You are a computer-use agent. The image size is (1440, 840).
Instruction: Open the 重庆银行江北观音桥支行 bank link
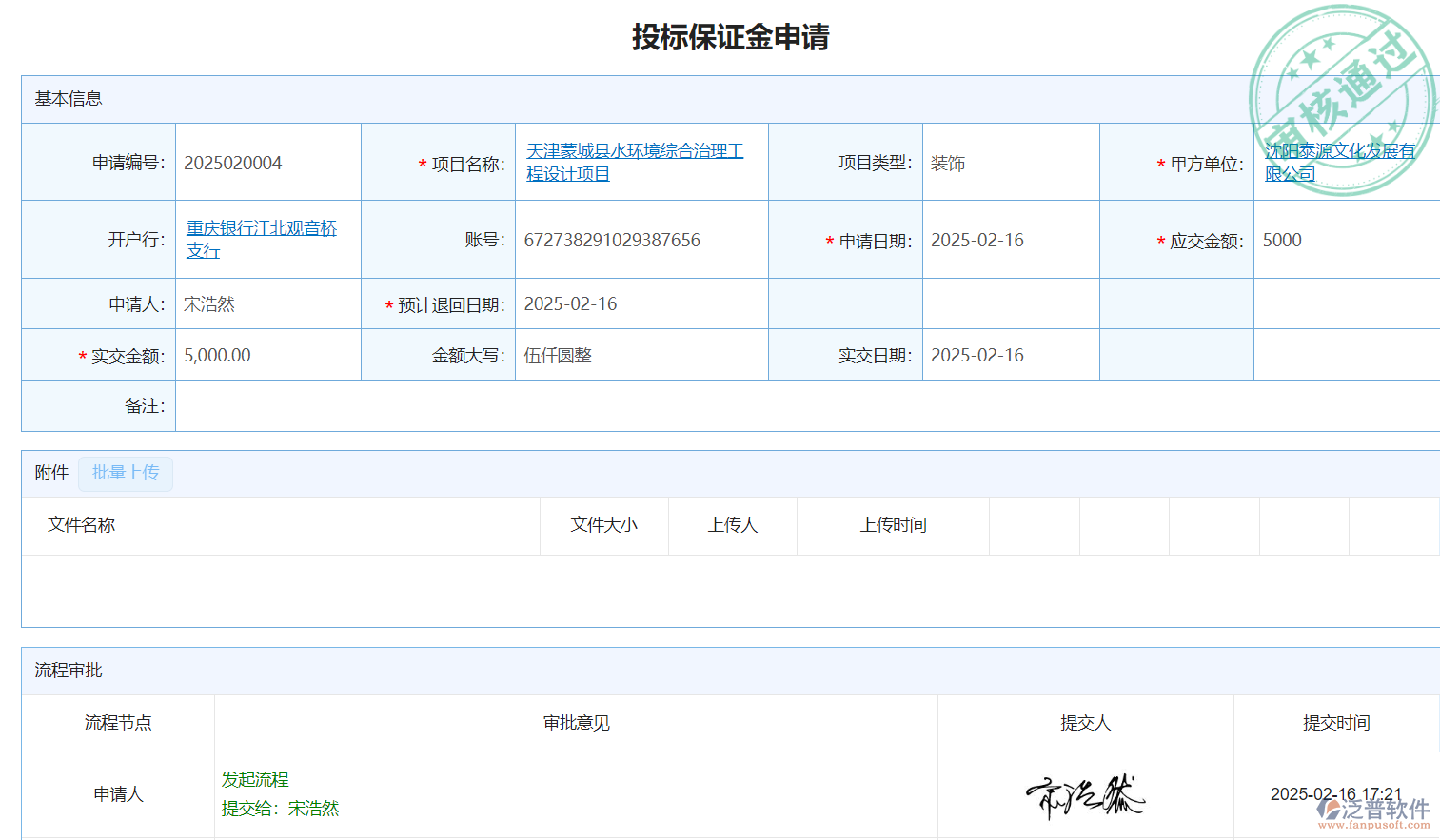coord(261,239)
